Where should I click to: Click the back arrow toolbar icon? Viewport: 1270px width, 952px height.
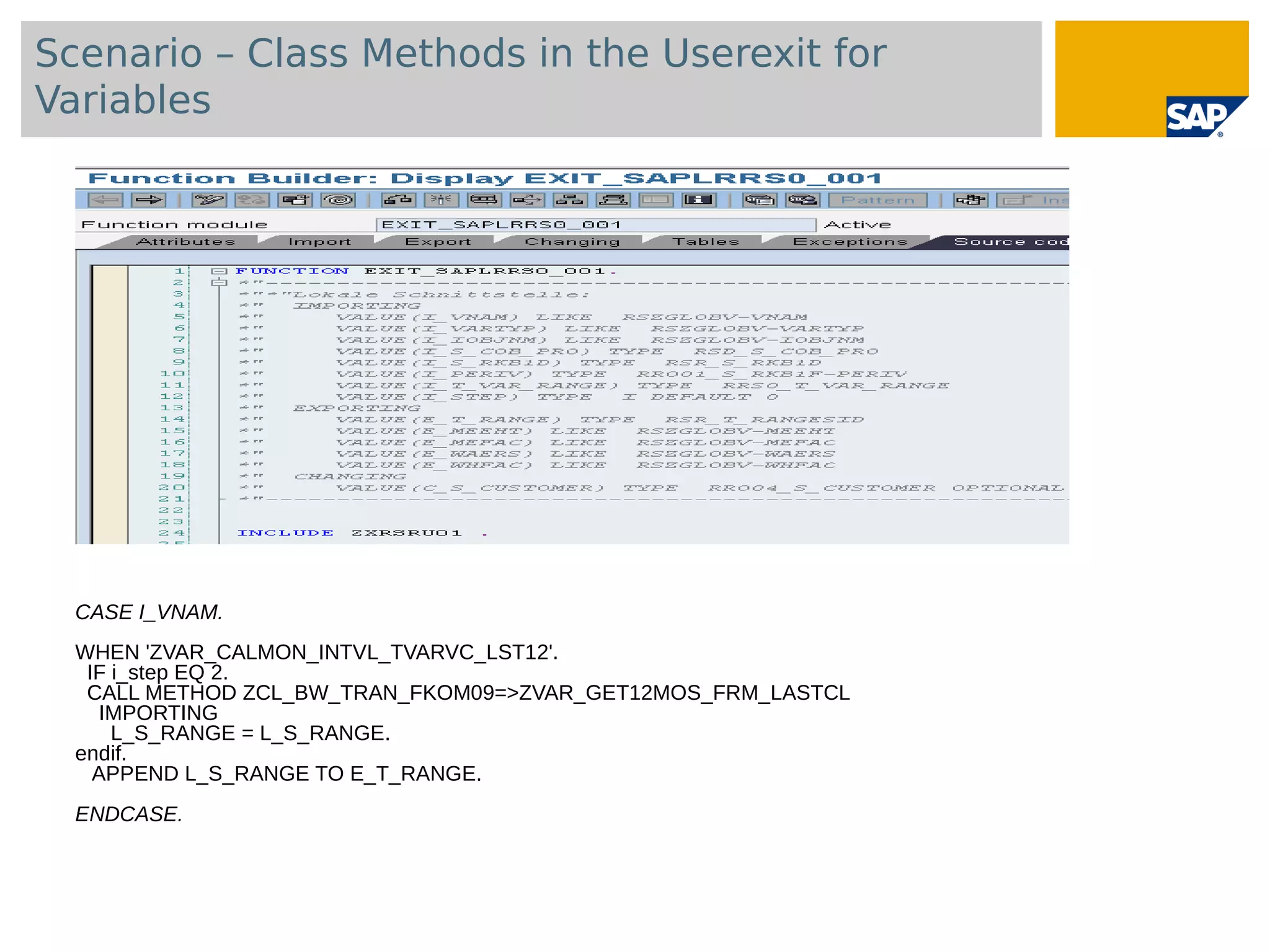[x=105, y=200]
